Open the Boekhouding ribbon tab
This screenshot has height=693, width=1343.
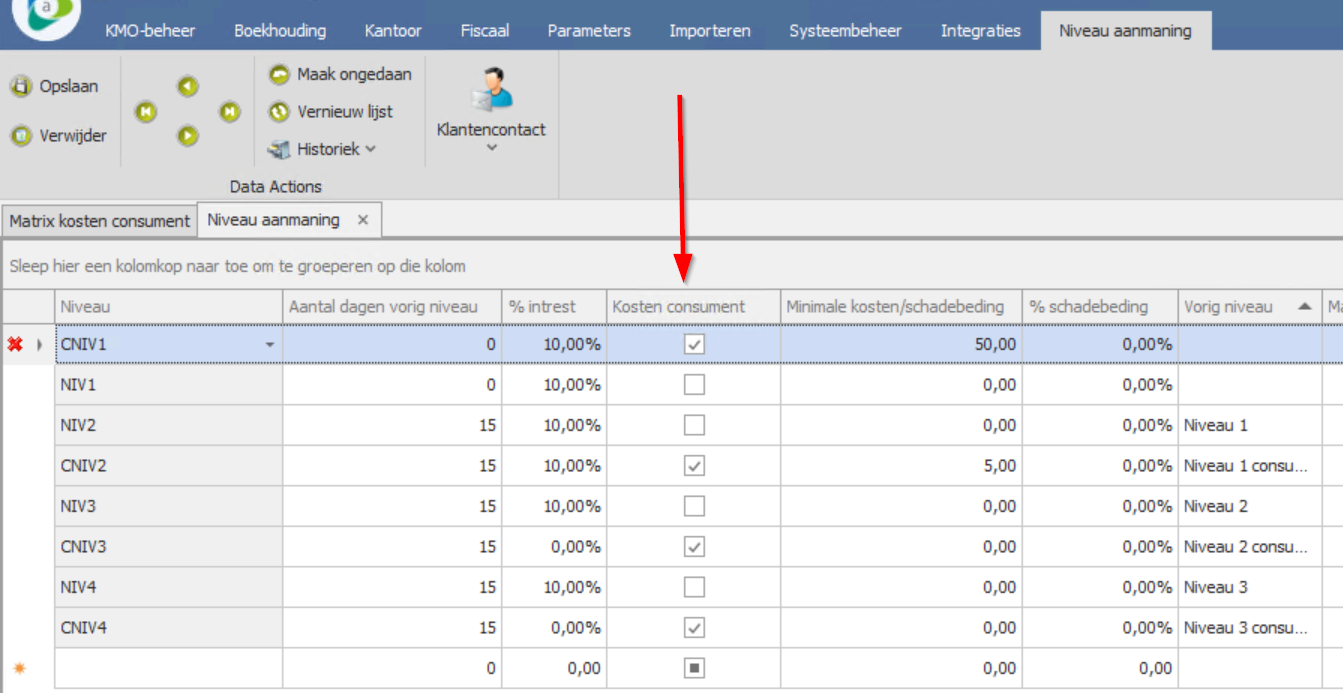pyautogui.click(x=280, y=31)
